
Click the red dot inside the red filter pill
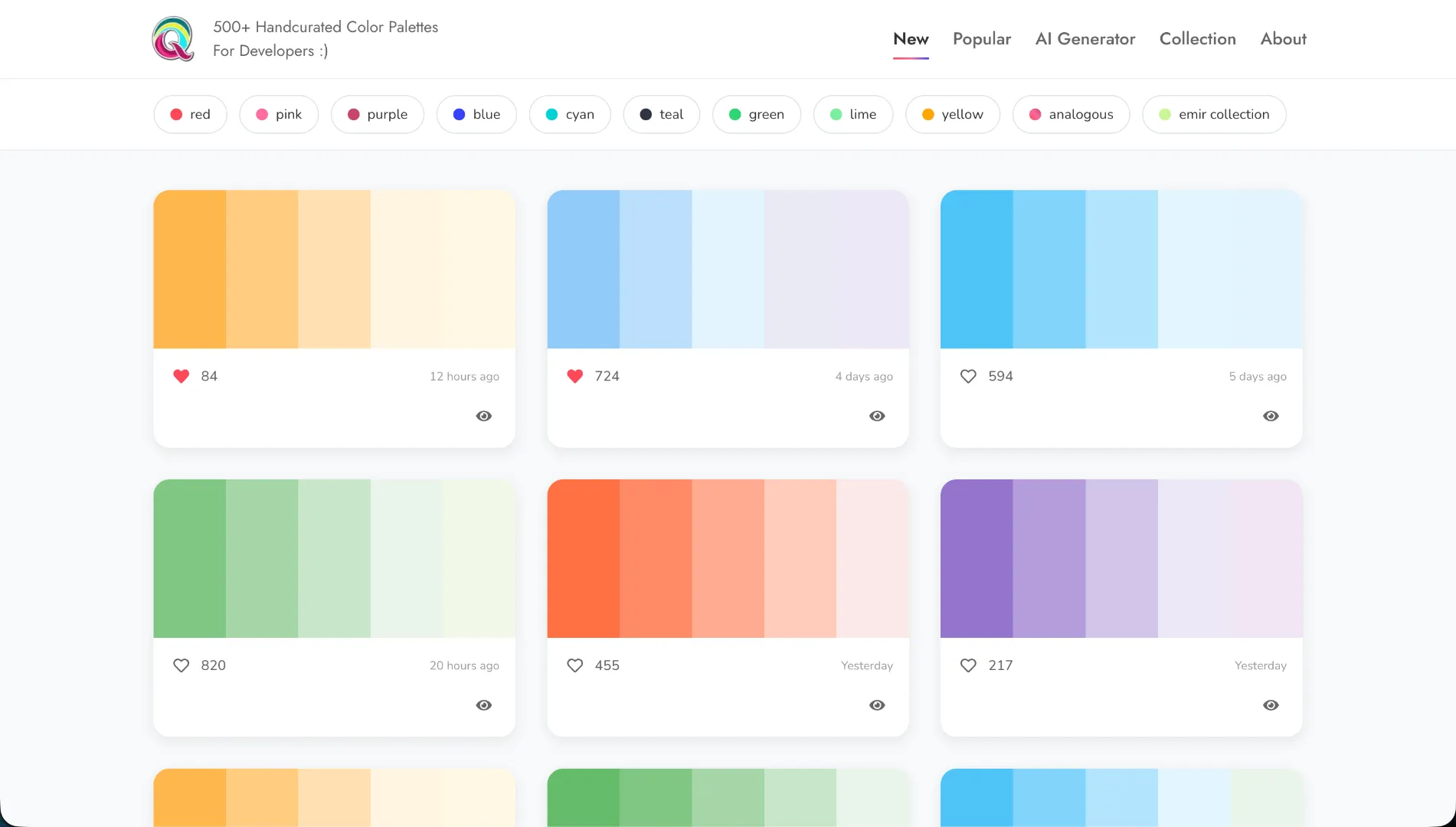(x=175, y=114)
